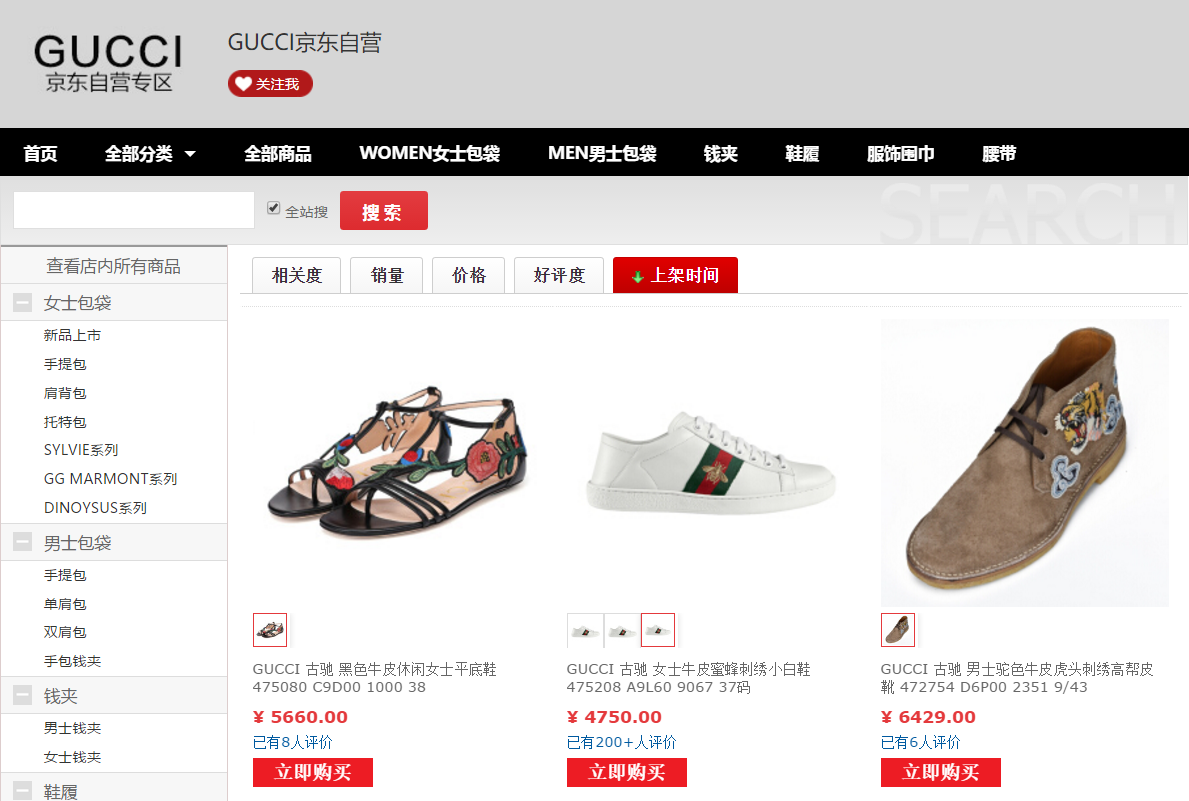Open the 鞋履 navigation menu item
The width and height of the screenshot is (1189, 801).
click(802, 153)
